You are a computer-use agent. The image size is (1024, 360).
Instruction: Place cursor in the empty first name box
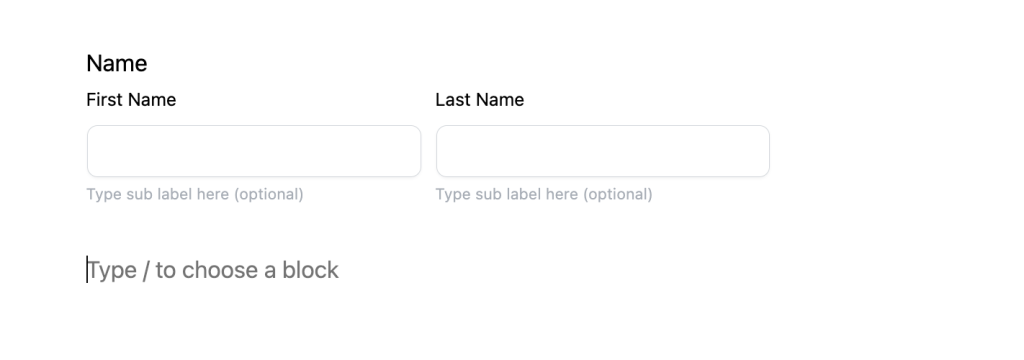(254, 151)
